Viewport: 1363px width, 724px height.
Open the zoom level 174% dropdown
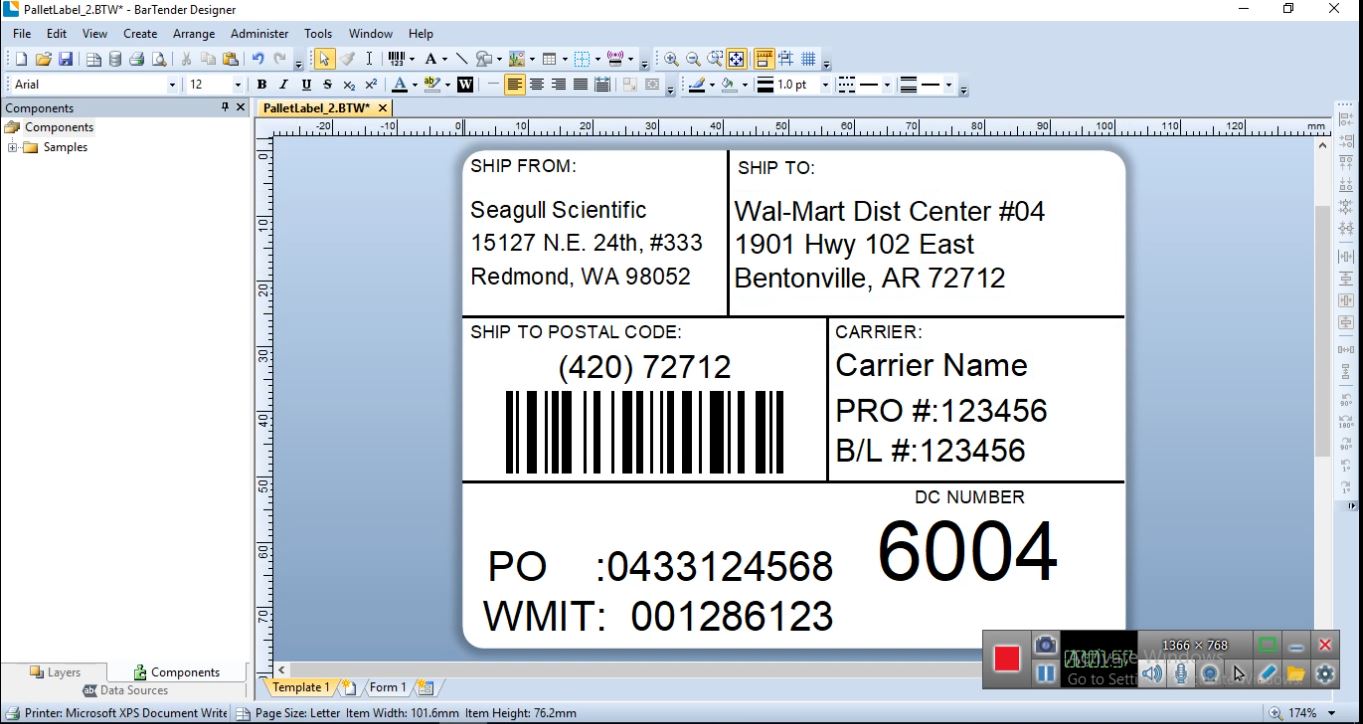point(1331,713)
